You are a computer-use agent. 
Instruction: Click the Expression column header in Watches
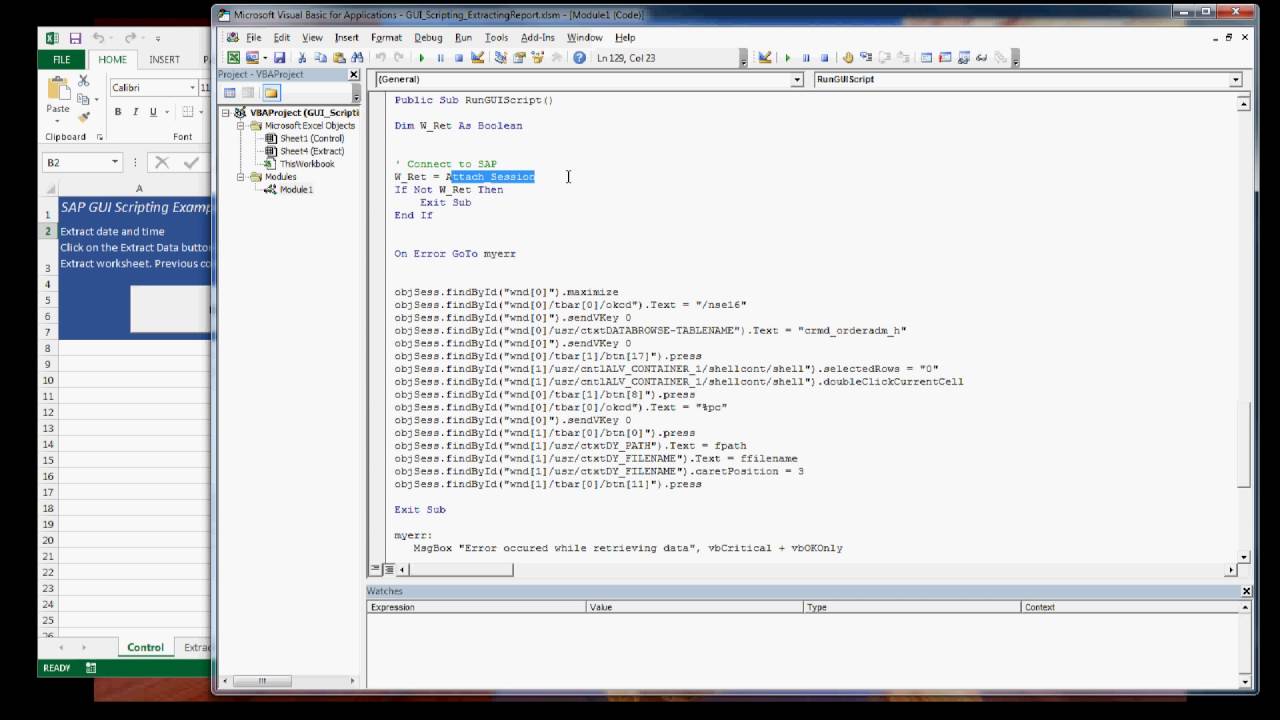(x=476, y=607)
